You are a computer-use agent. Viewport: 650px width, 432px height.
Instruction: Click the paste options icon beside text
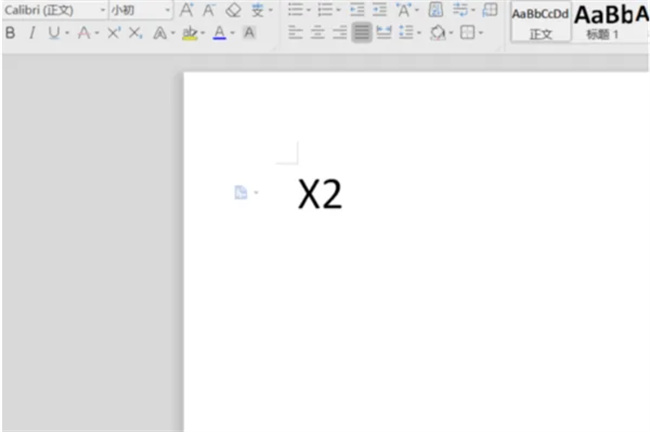click(241, 192)
